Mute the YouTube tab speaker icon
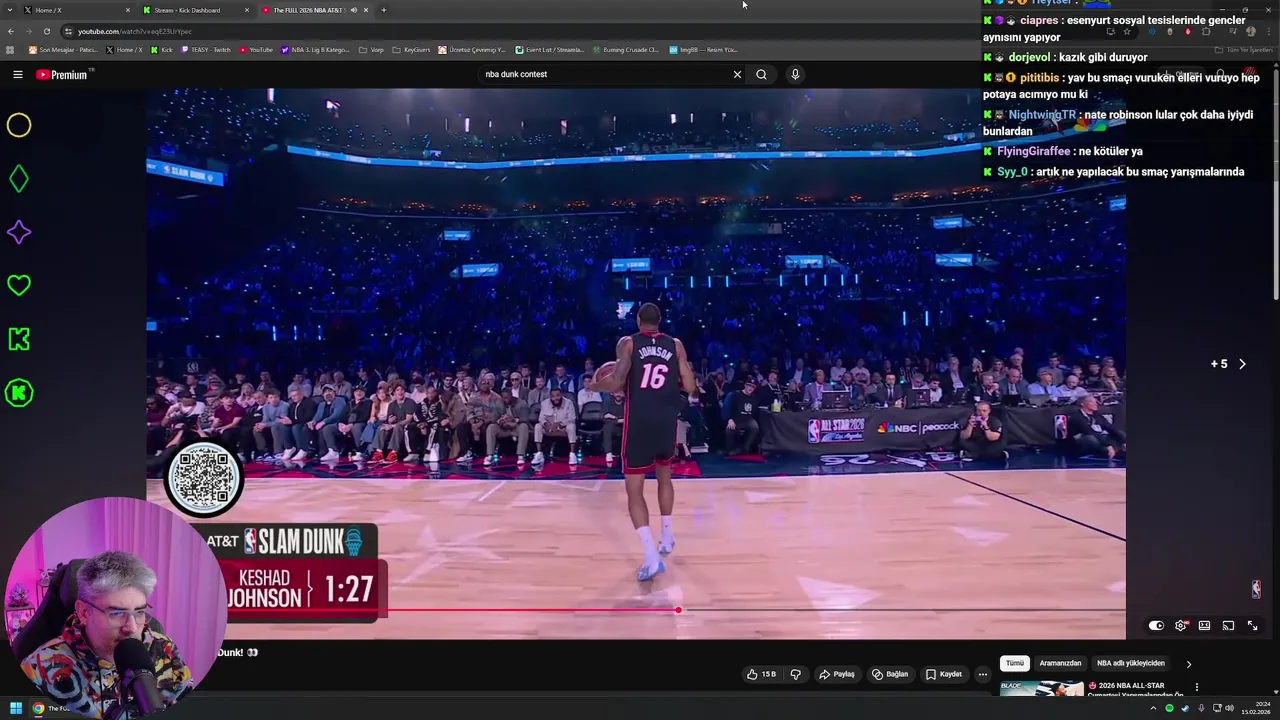The width and height of the screenshot is (1280, 720). point(353,10)
